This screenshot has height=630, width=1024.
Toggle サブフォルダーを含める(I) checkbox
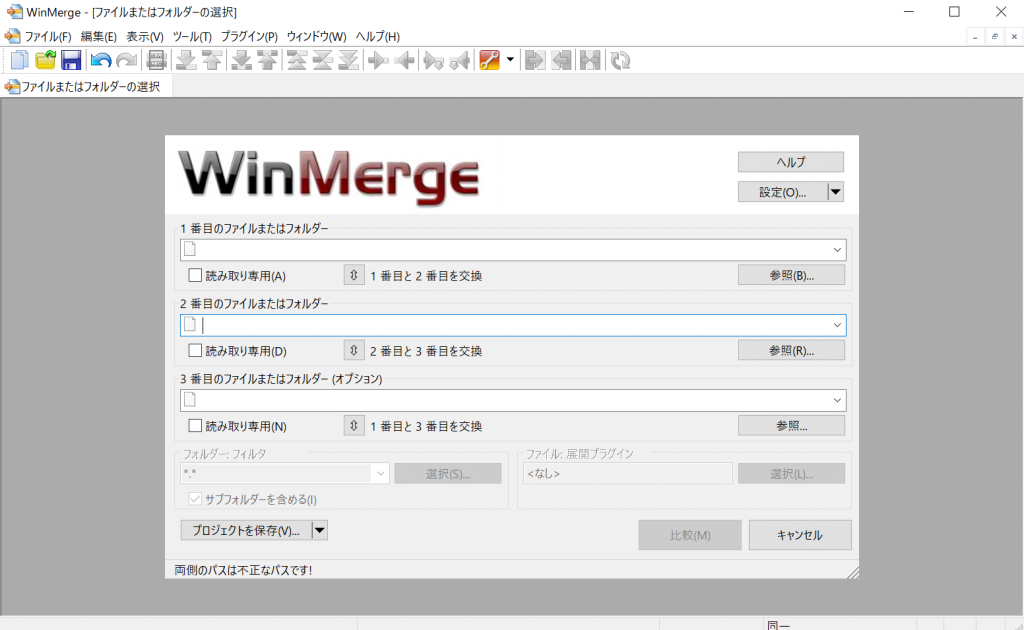coord(195,499)
